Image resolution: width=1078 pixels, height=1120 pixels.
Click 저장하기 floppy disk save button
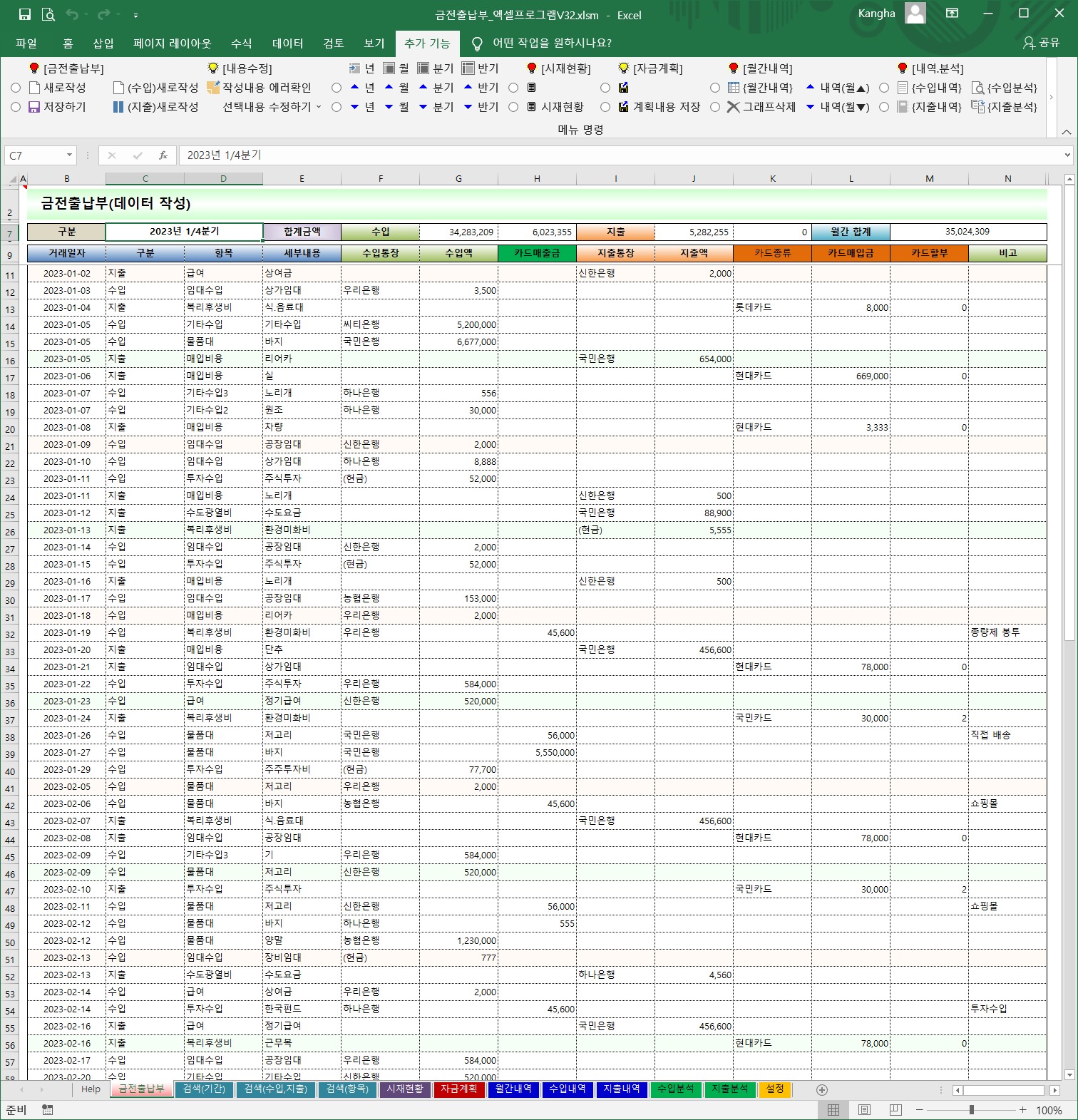[57, 107]
